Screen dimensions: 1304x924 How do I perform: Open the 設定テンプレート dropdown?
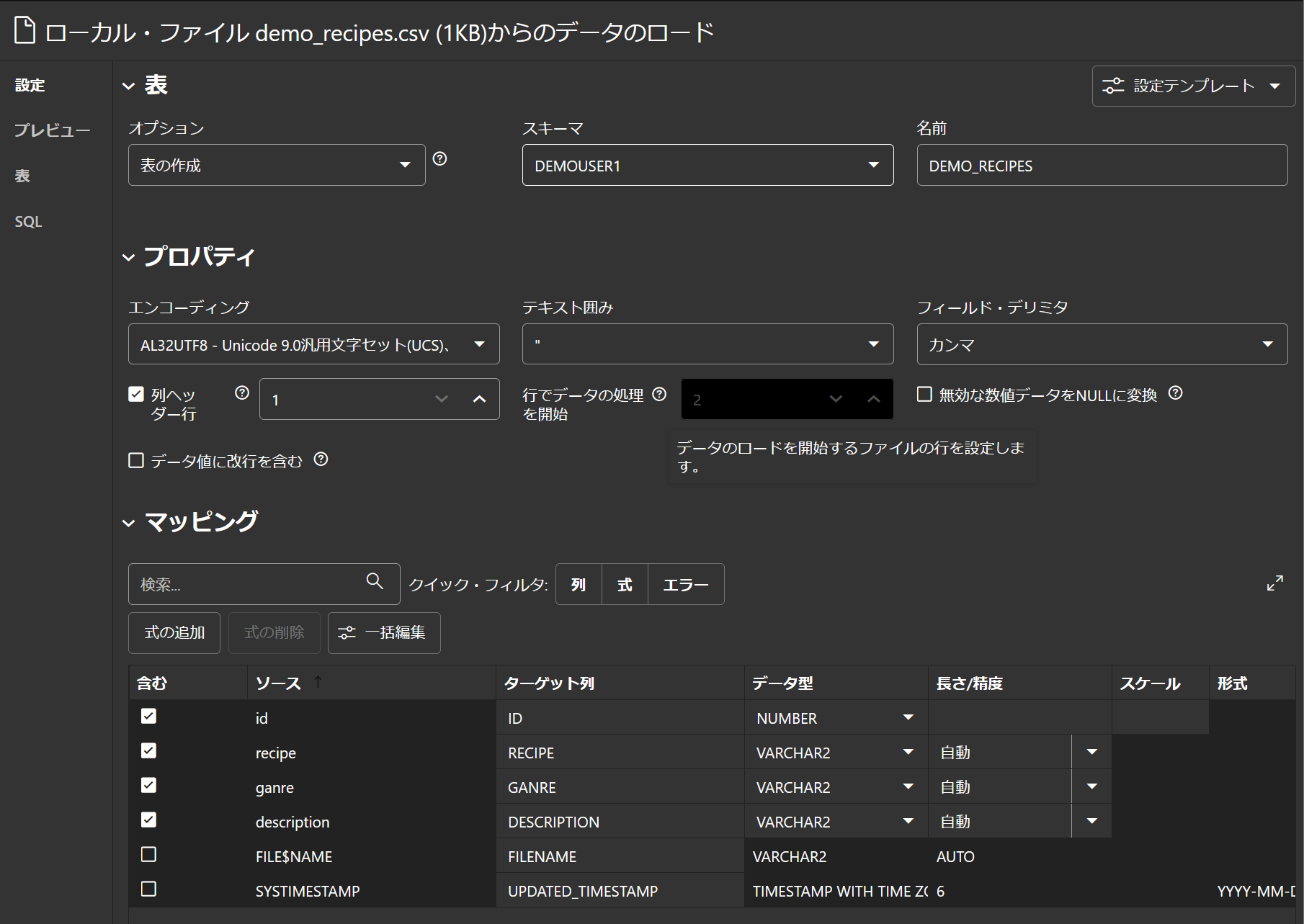coord(1194,86)
